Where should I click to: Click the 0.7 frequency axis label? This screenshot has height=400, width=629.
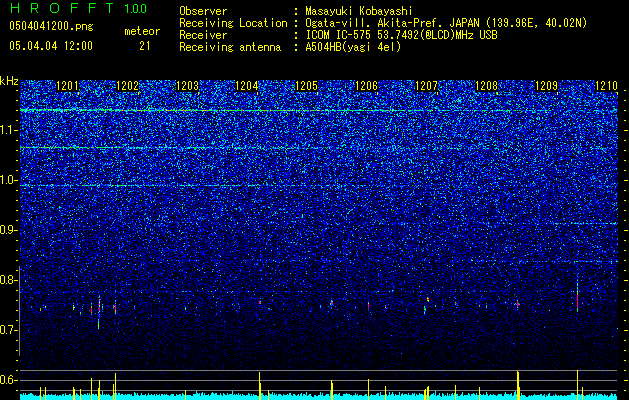click(x=9, y=330)
